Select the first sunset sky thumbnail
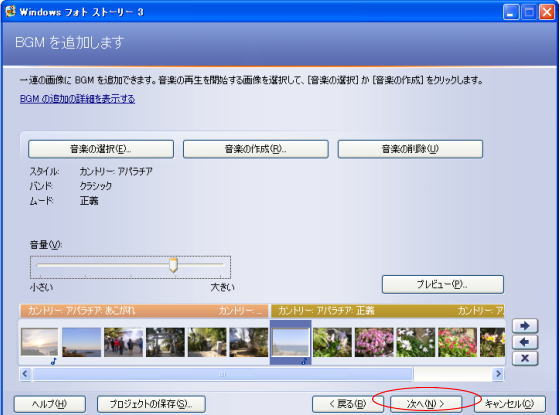Viewport: 560px width, 415px height. (40, 342)
